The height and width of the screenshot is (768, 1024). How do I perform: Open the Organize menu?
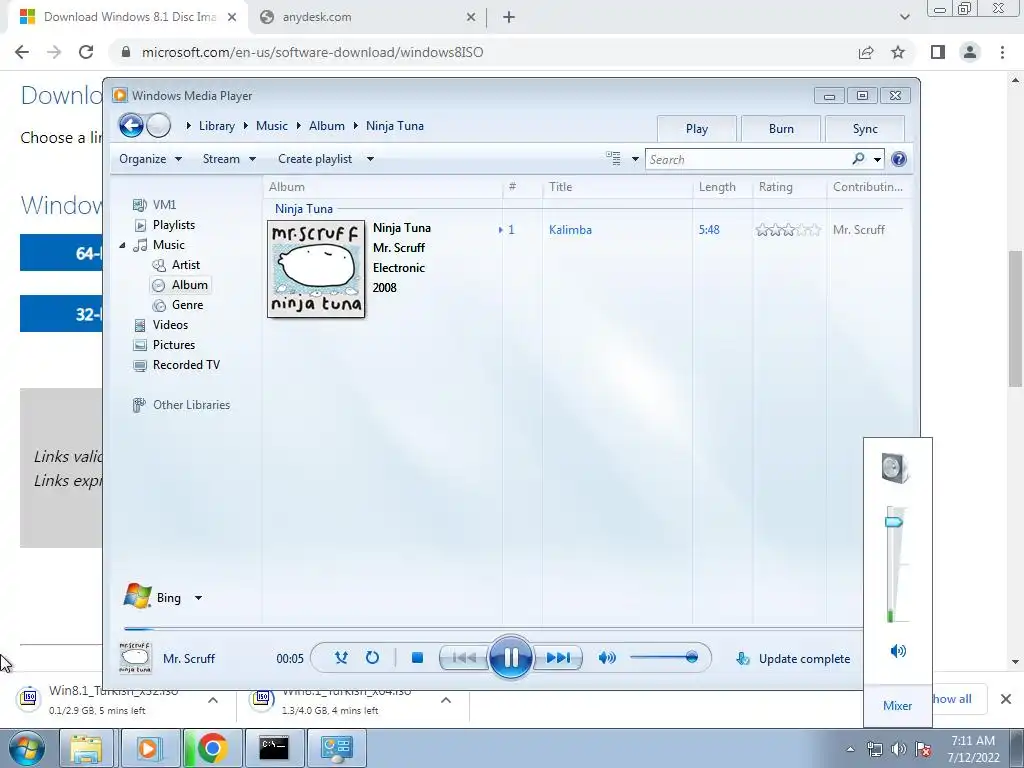150,159
